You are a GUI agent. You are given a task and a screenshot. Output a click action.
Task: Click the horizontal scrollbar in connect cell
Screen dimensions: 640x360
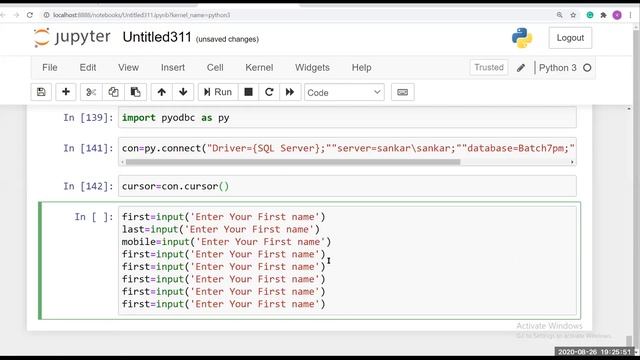[293, 162]
